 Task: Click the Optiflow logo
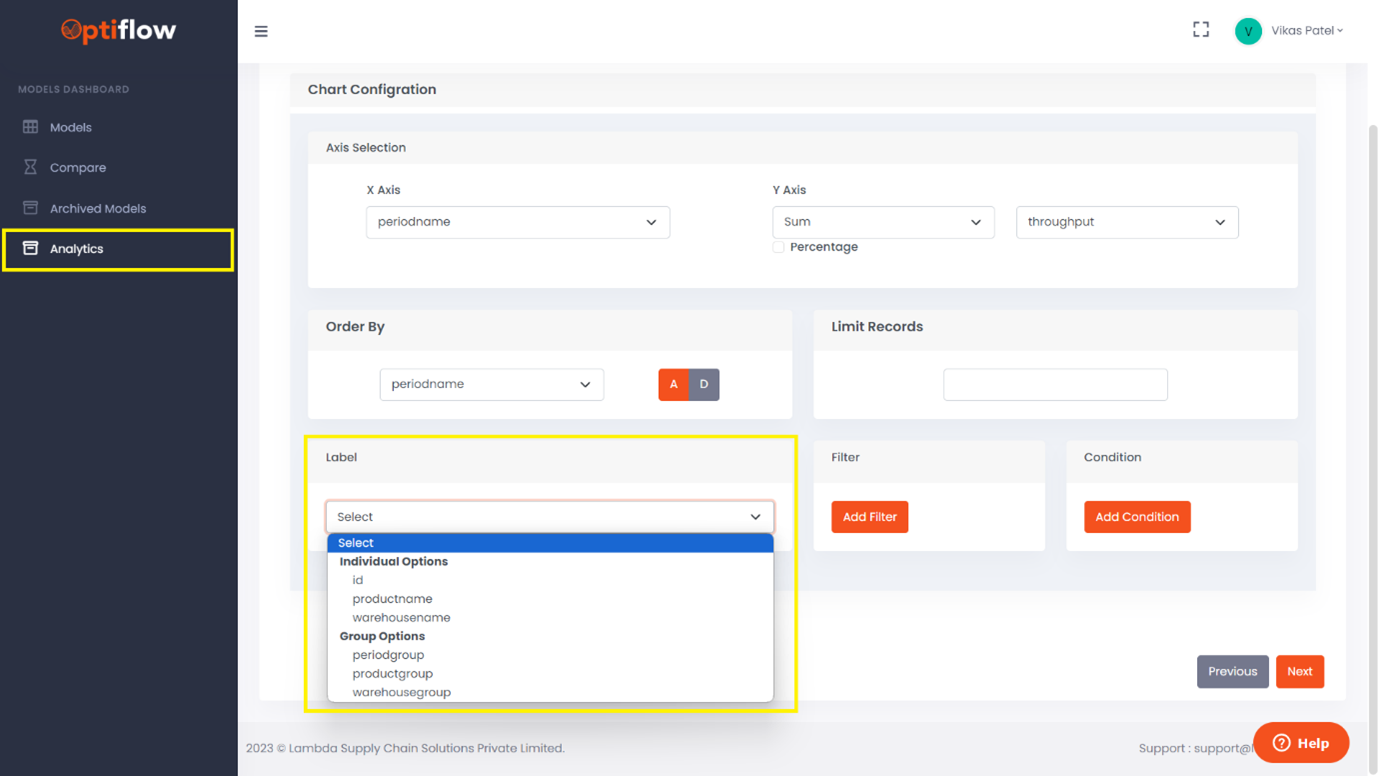tap(117, 31)
